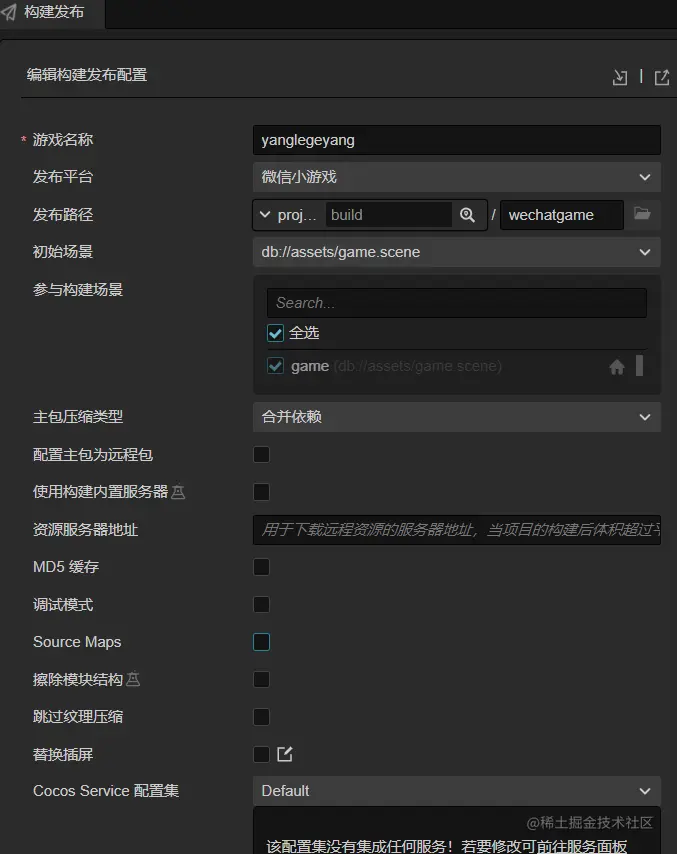Click the Cocos Service 配置集 label

point(106,791)
